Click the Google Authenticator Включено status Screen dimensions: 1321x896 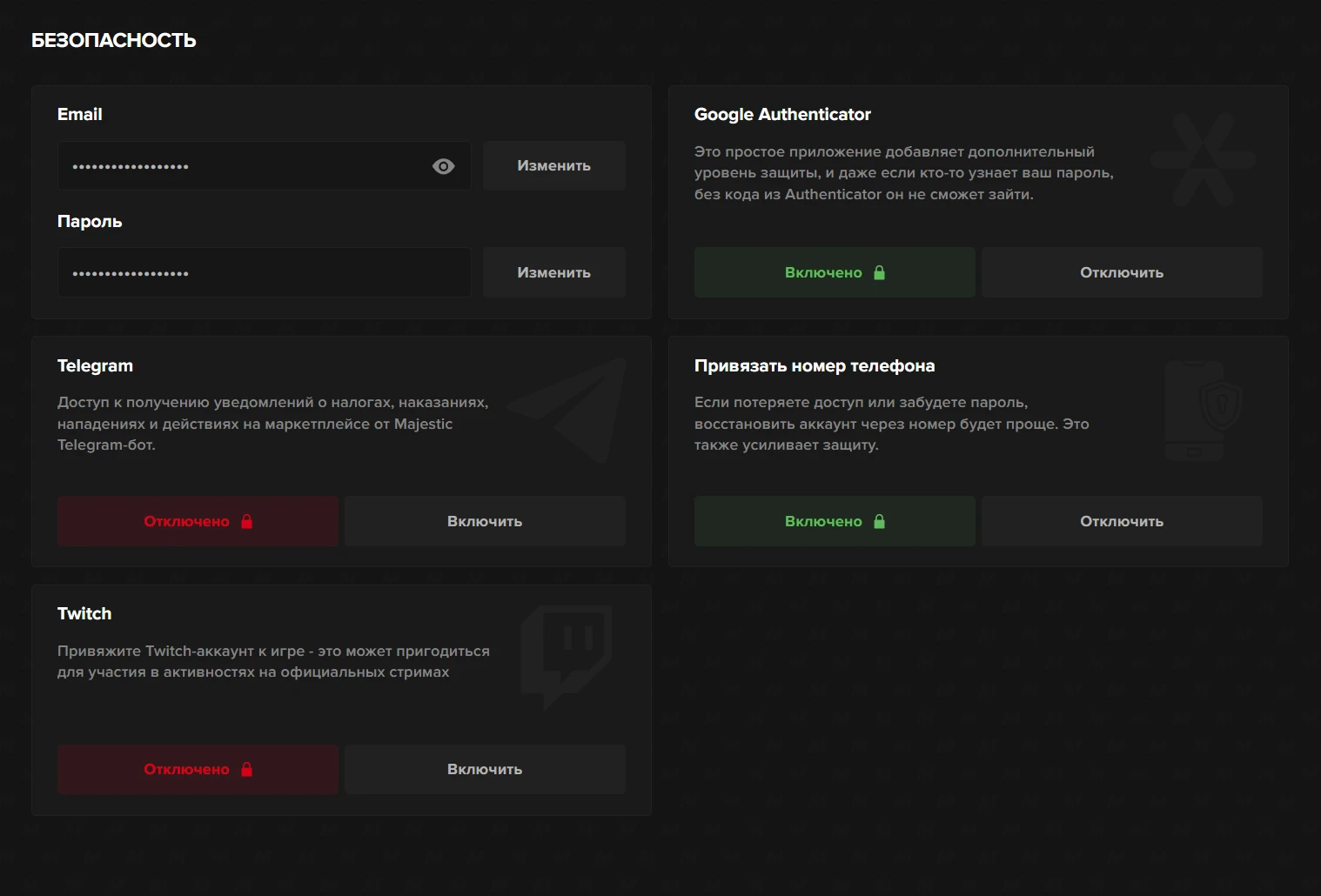pyautogui.click(x=823, y=272)
